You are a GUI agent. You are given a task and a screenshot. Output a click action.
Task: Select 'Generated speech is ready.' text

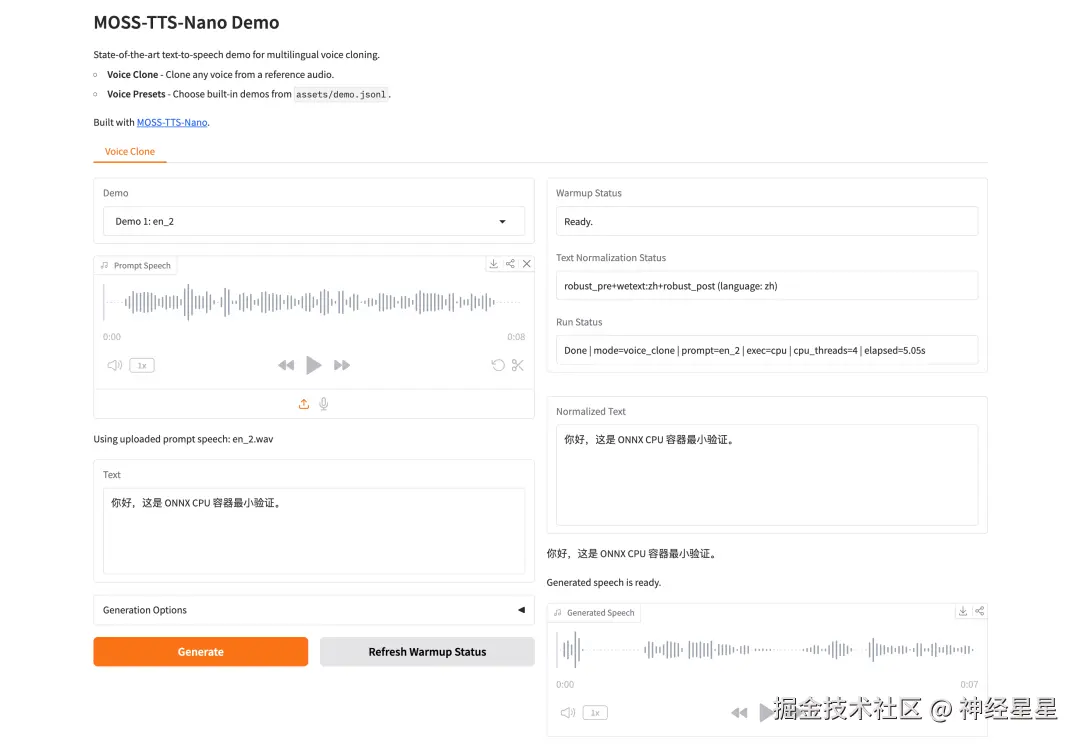coord(603,583)
